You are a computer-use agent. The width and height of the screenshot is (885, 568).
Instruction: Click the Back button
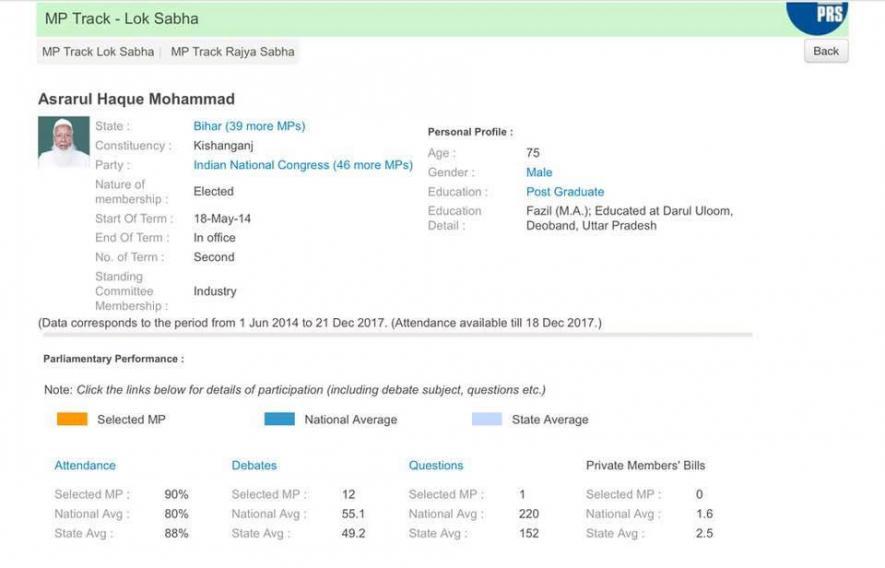[x=825, y=51]
